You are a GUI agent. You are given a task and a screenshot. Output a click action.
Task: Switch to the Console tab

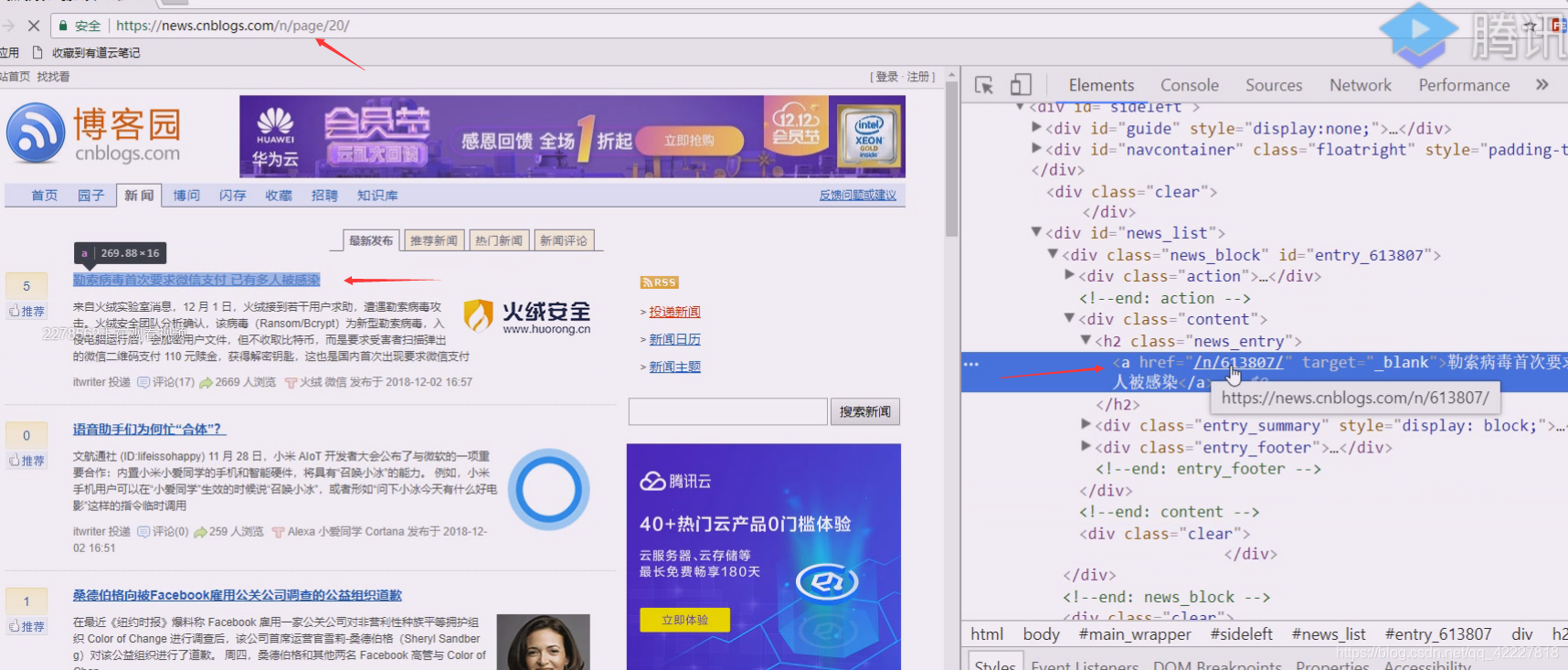click(x=1190, y=85)
